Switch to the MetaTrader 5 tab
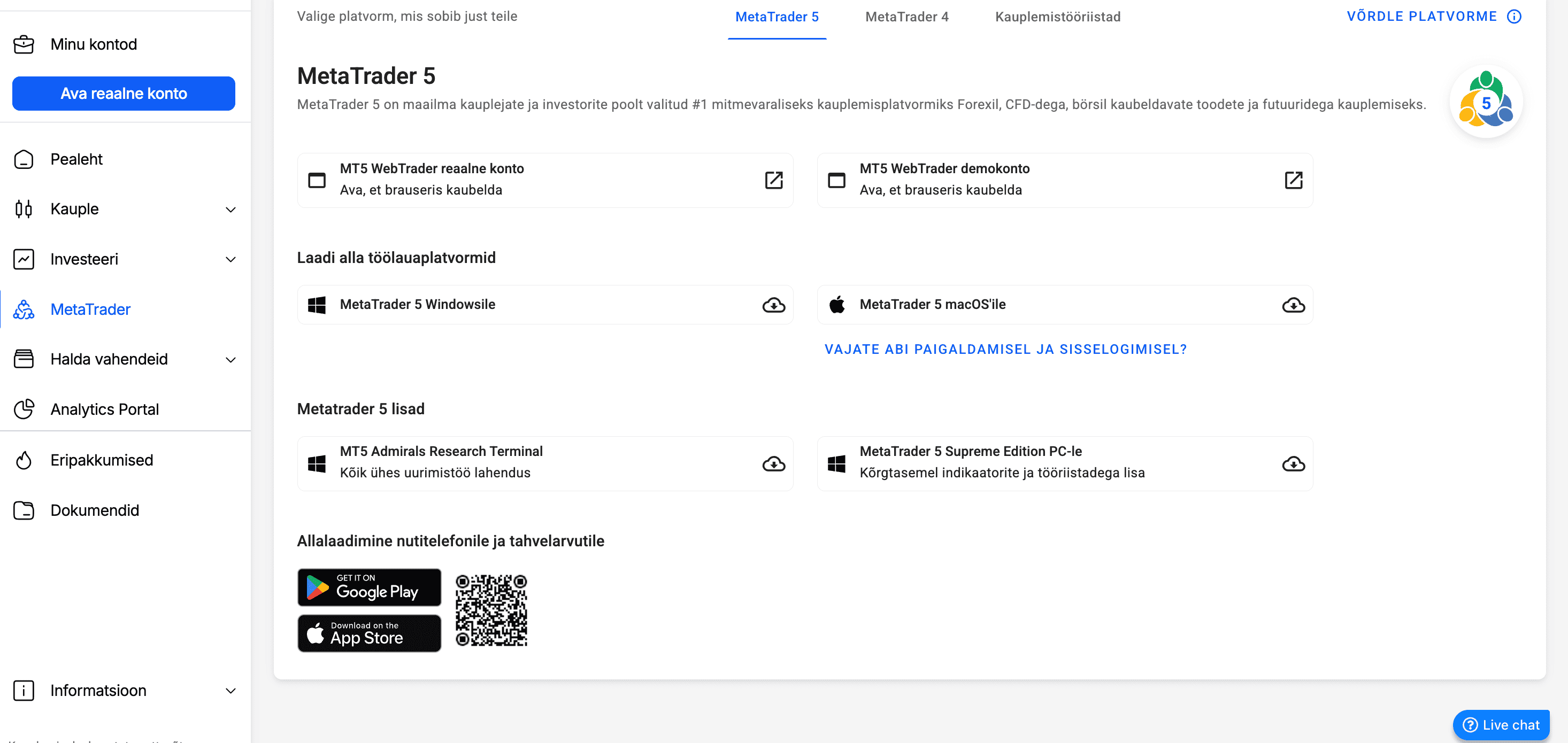 pos(777,17)
